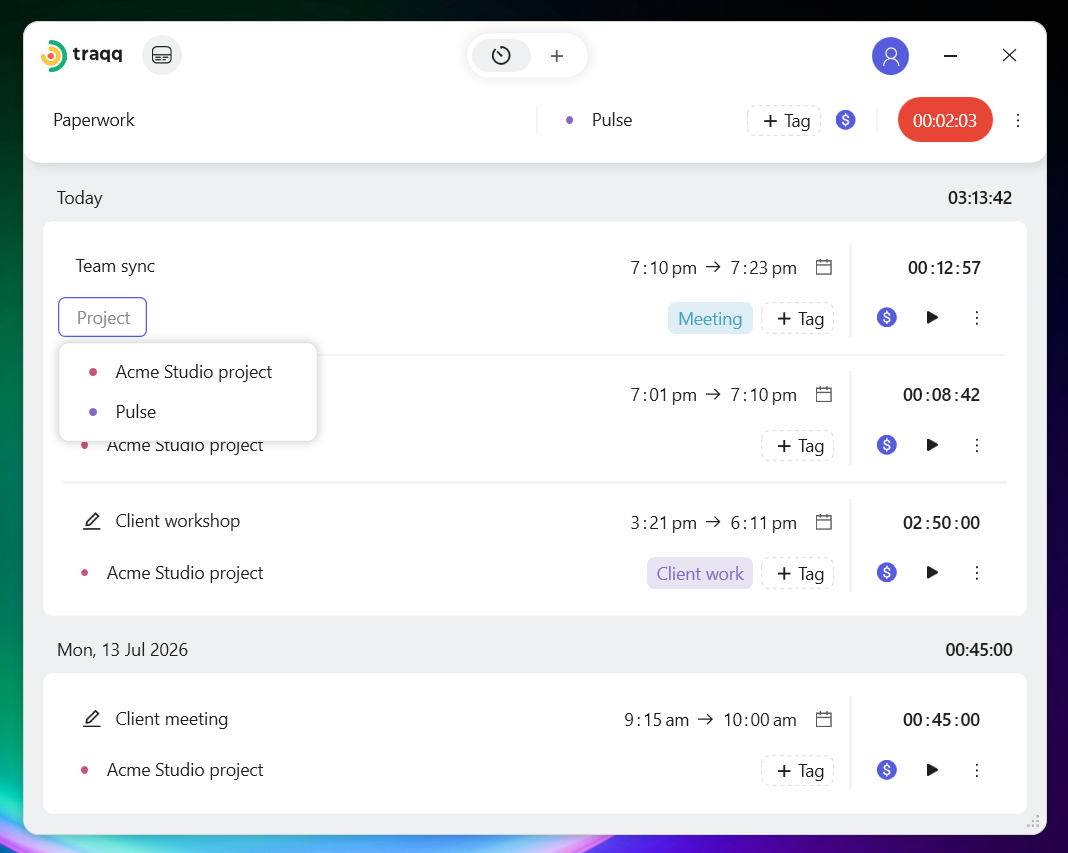Open running timer options menu
Screen dimensions: 1068x853
pos(1018,121)
